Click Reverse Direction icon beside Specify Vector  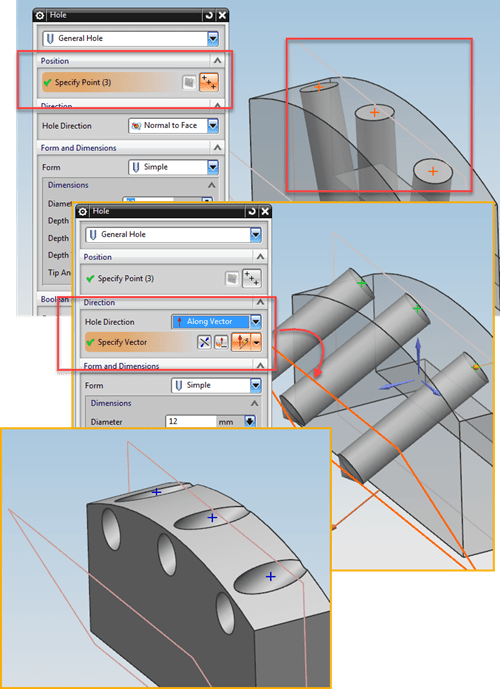click(x=204, y=342)
